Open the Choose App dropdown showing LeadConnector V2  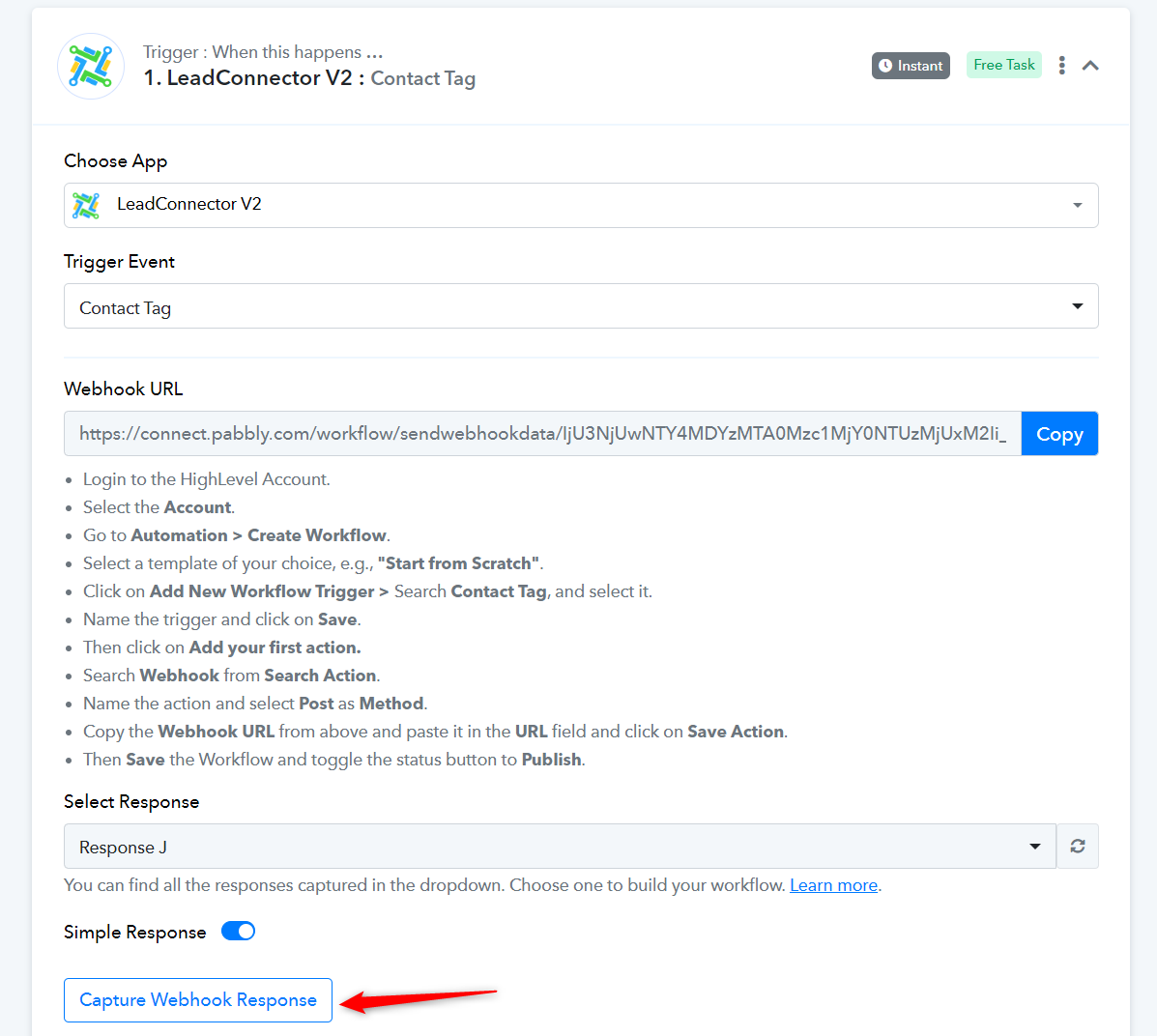point(581,205)
